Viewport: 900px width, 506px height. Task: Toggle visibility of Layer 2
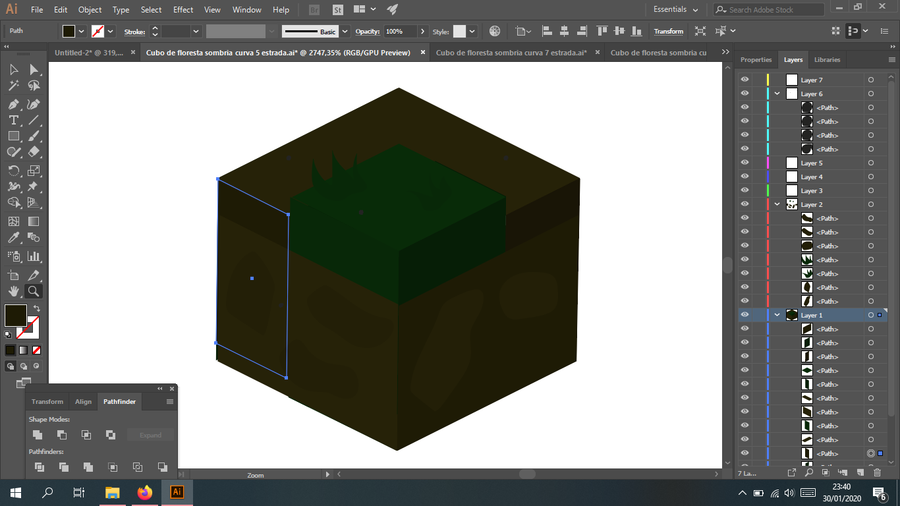(x=744, y=204)
